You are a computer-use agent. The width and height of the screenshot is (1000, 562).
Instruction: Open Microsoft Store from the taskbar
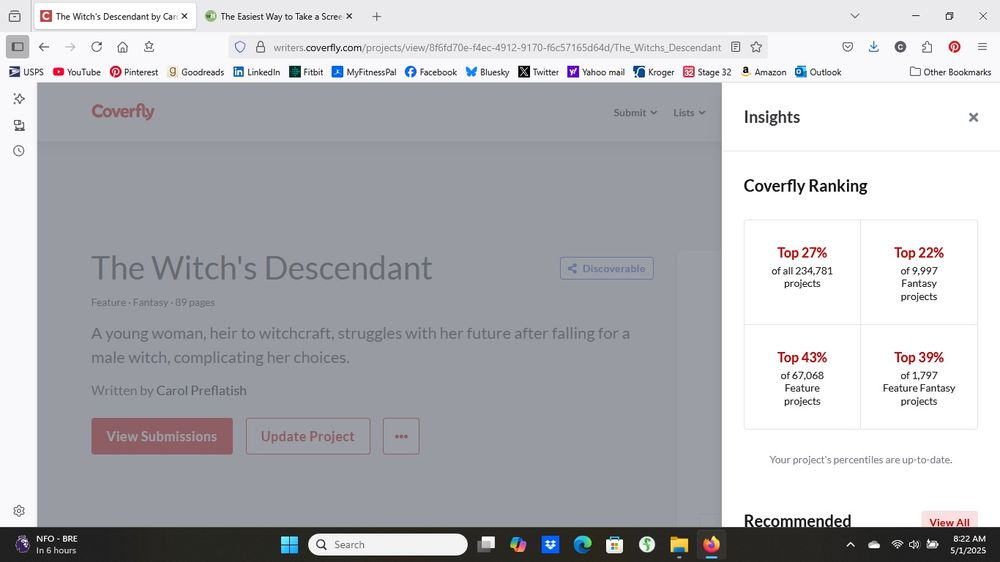[x=615, y=545]
